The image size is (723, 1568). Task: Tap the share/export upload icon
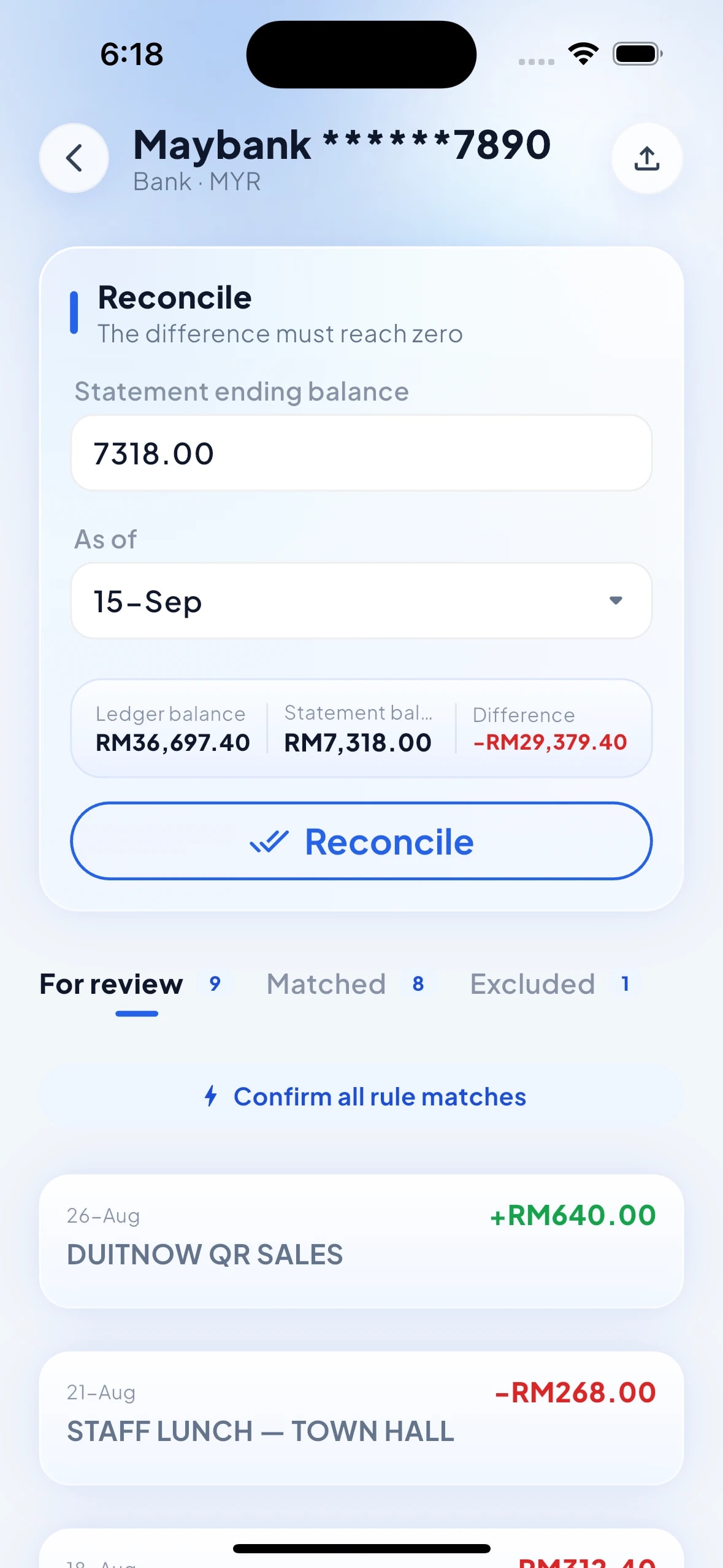[646, 158]
